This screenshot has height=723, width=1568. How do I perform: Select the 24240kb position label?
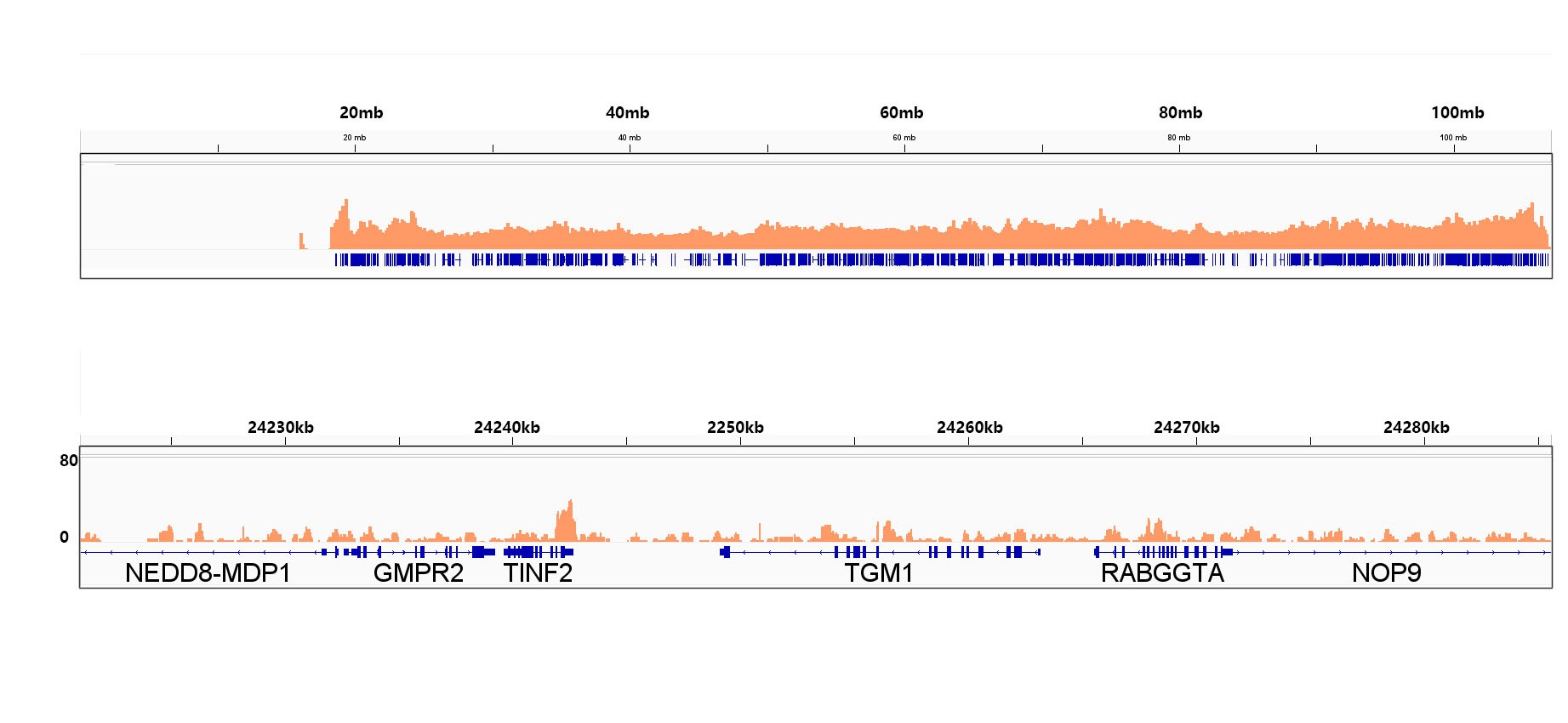(x=506, y=427)
